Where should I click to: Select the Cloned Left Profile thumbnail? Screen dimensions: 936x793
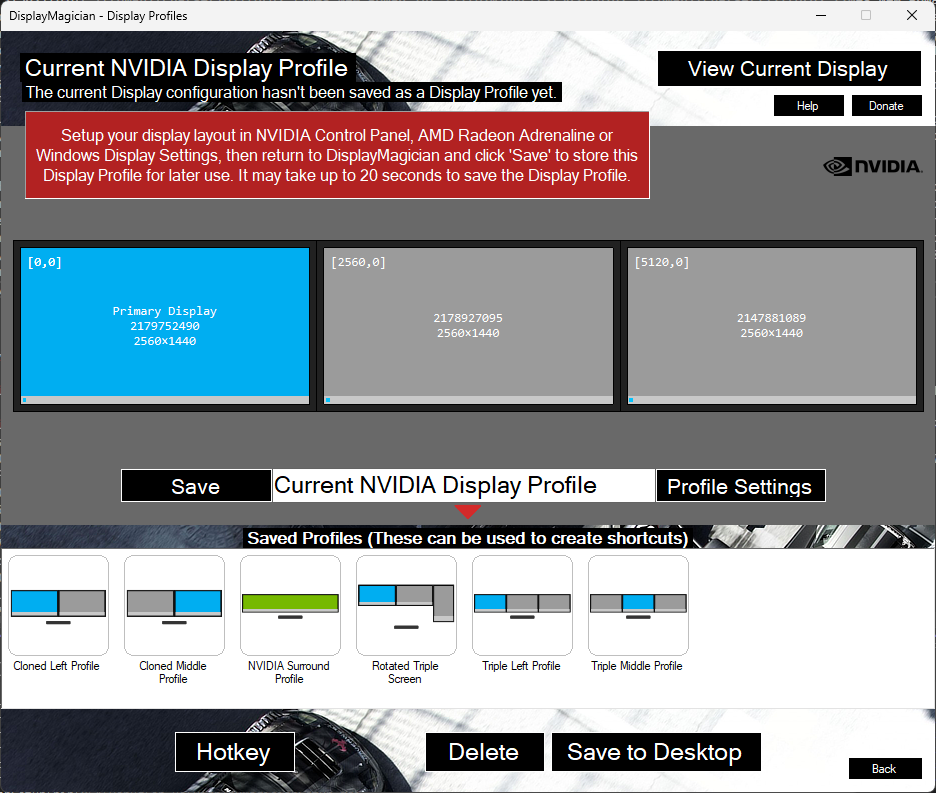[x=58, y=605]
